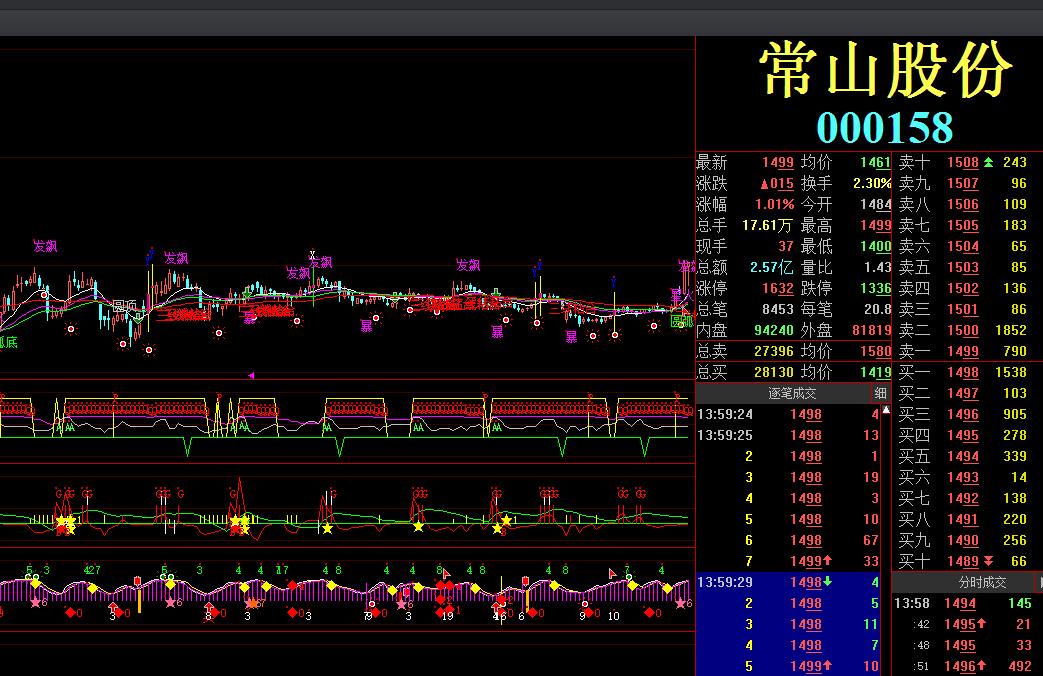Click the 每笔 value 20.8
Screen dimensions: 1043x676
[x=877, y=309]
